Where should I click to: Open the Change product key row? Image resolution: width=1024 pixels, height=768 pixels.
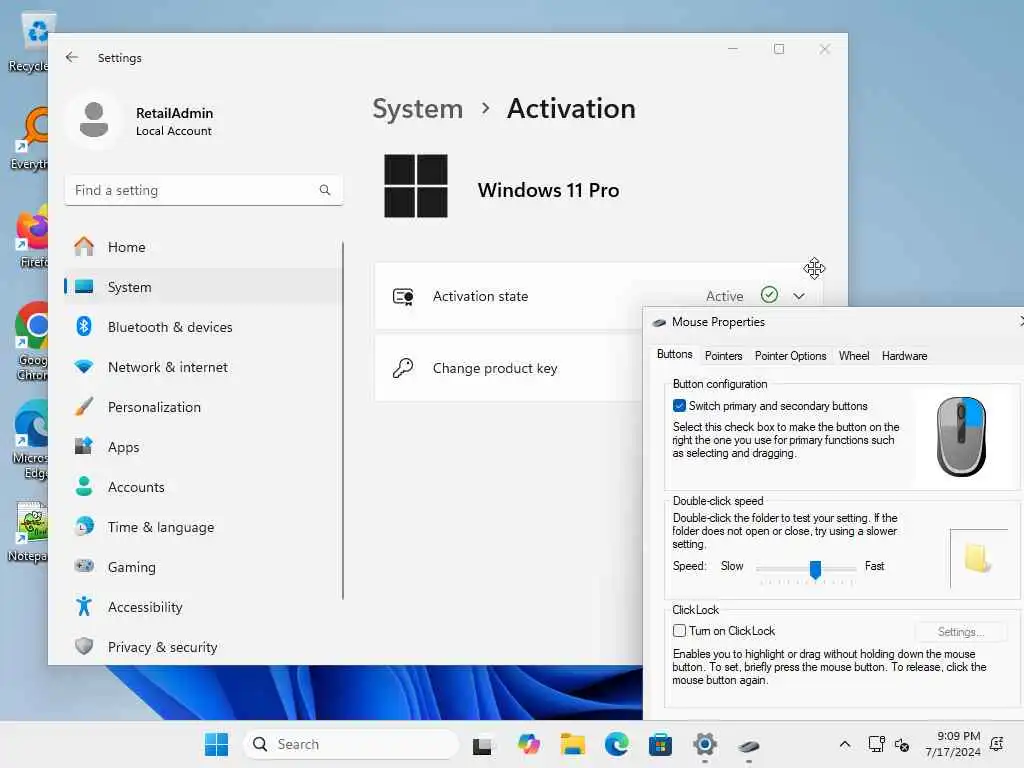(x=509, y=368)
